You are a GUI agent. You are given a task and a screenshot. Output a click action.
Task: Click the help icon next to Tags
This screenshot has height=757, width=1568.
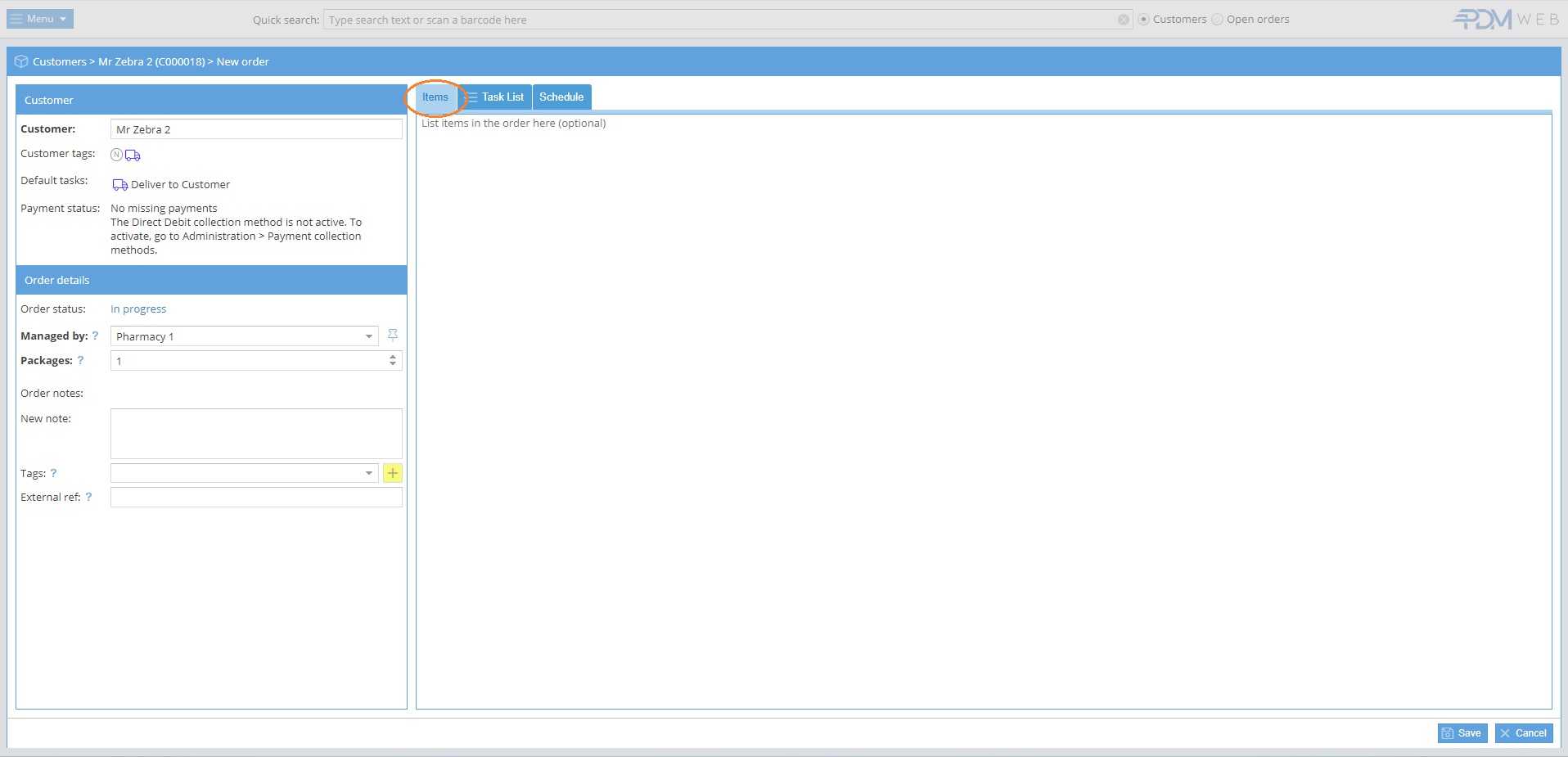[x=54, y=473]
